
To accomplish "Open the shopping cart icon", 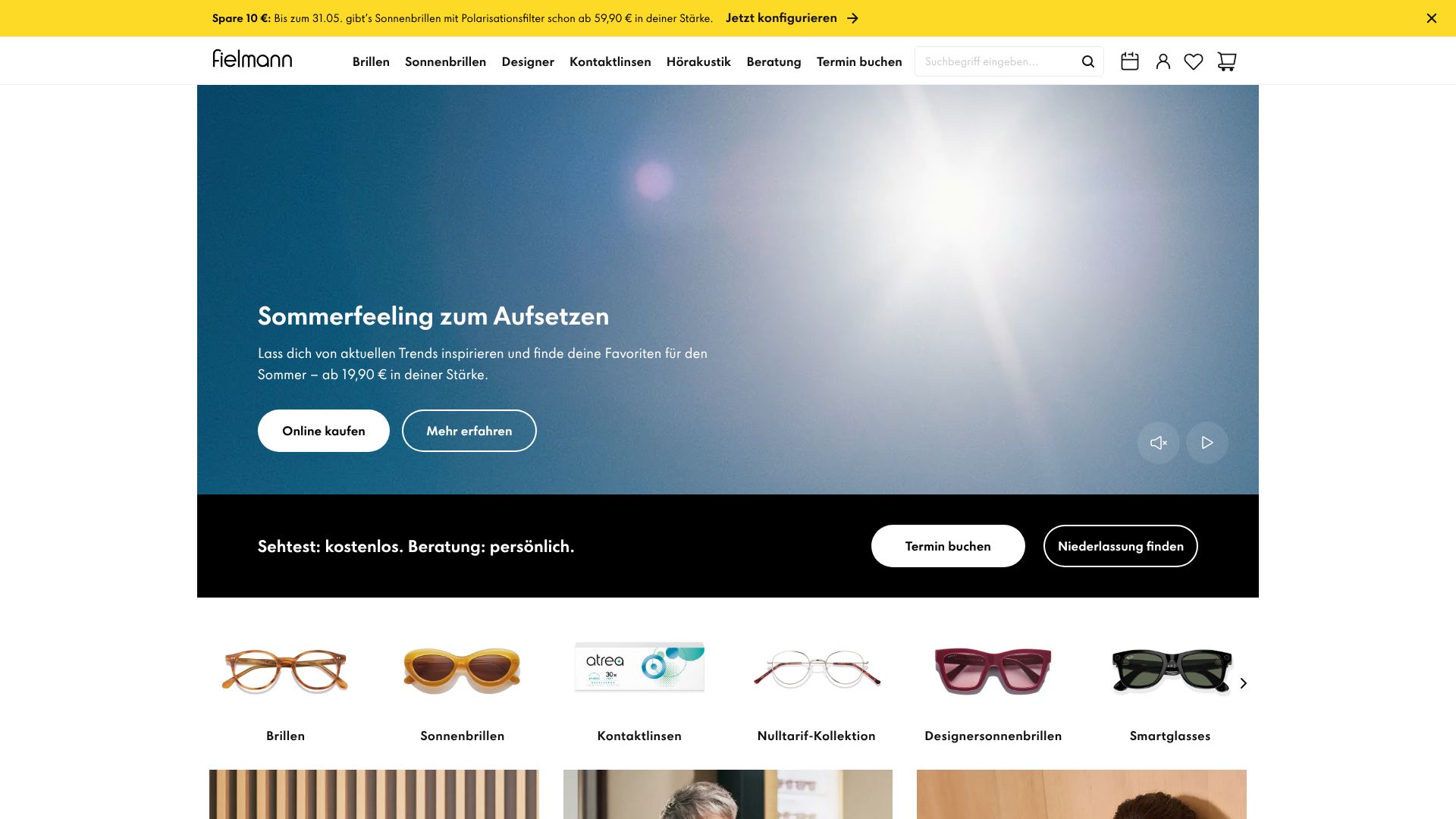I will click(1226, 61).
